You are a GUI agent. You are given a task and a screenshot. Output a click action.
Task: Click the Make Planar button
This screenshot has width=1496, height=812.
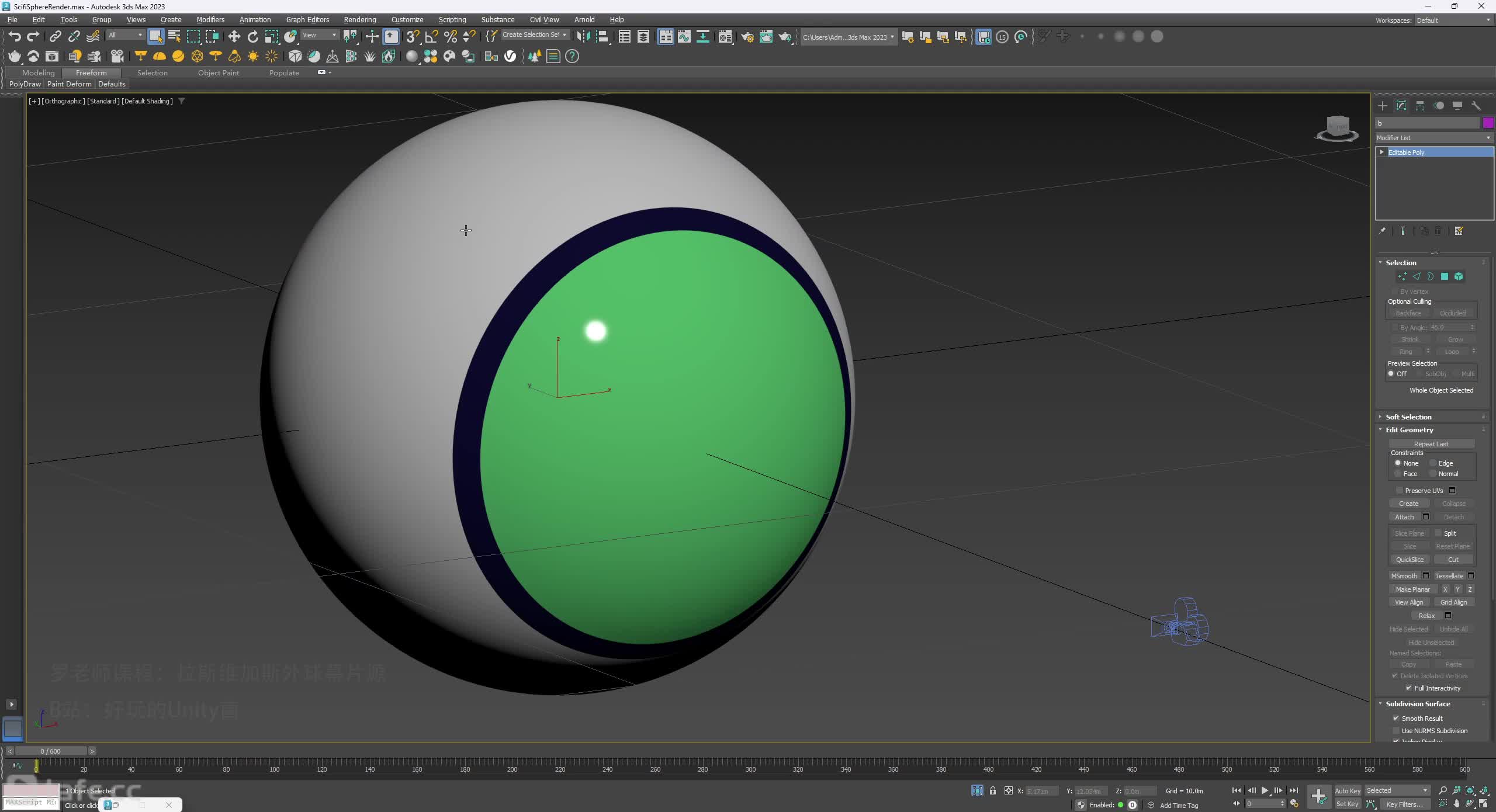click(1412, 589)
